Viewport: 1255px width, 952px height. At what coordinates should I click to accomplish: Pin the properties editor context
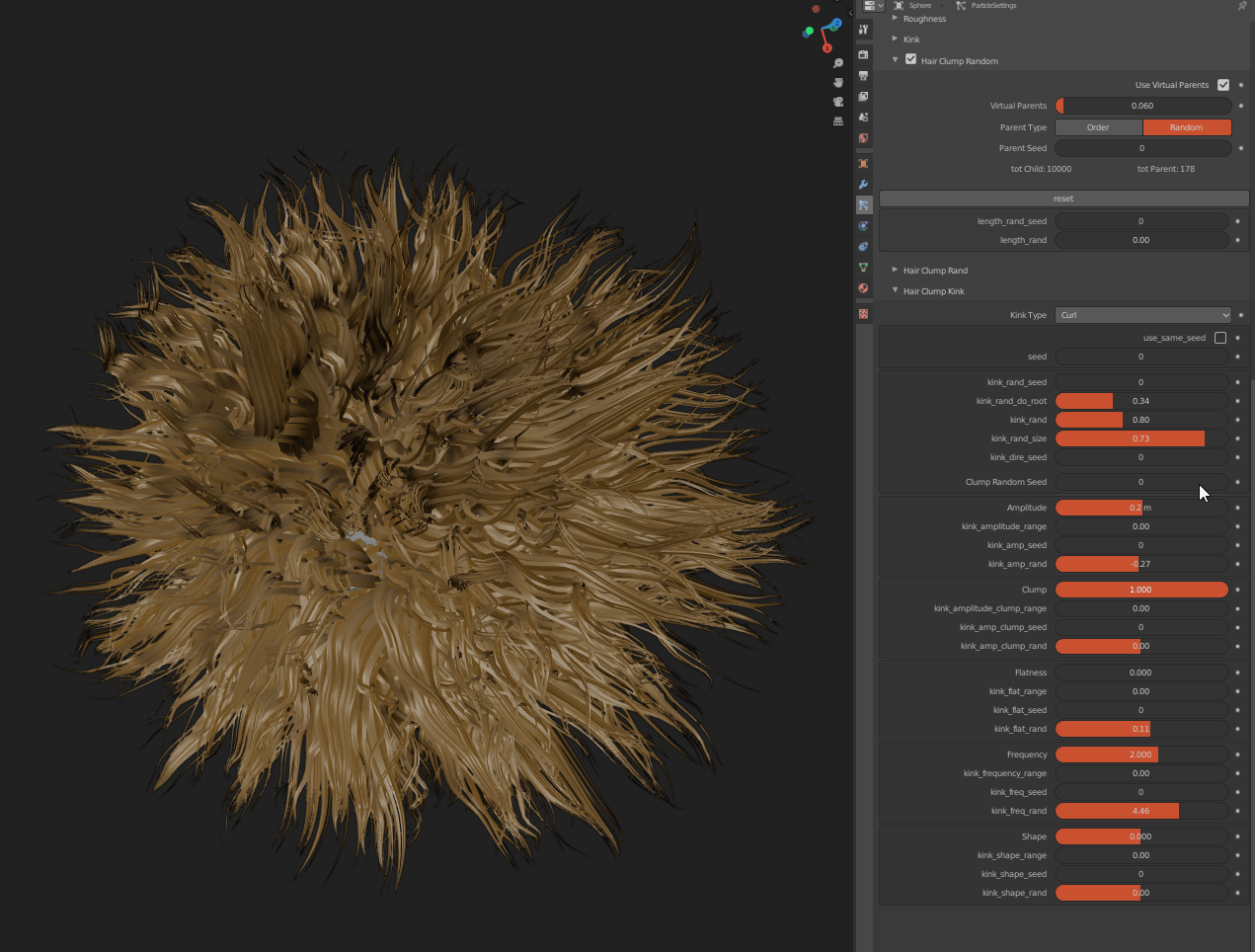(x=1242, y=6)
